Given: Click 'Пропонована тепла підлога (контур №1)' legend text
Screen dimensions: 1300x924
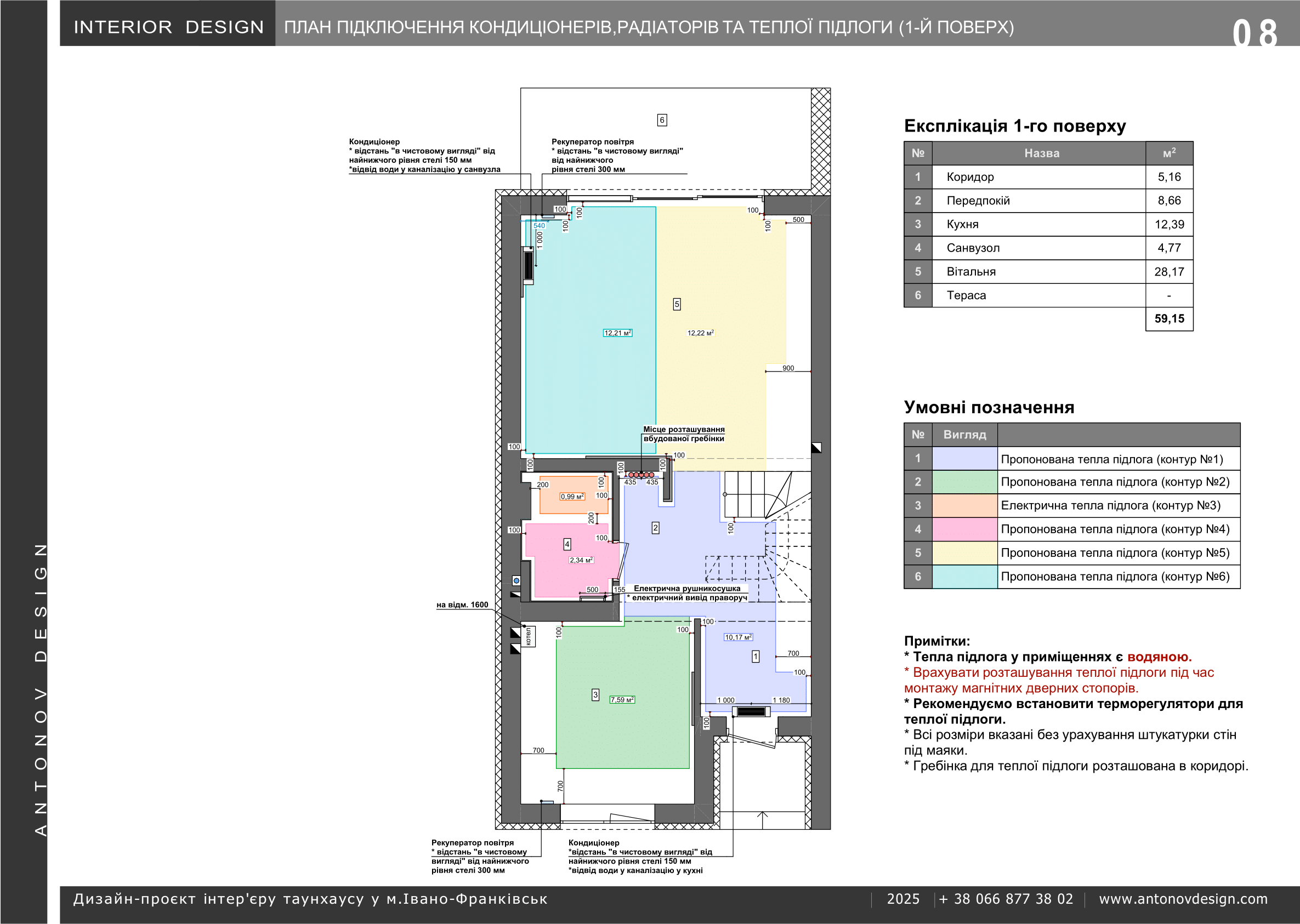Looking at the screenshot, I should pos(1111,459).
